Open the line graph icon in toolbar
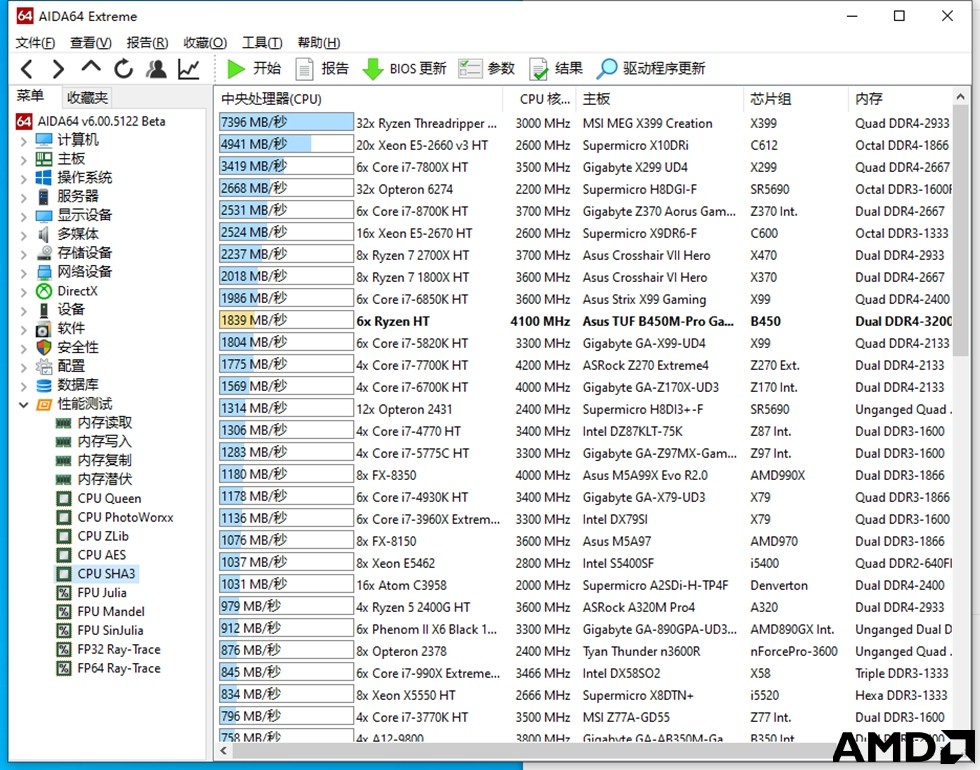Image resolution: width=980 pixels, height=770 pixels. click(x=188, y=69)
